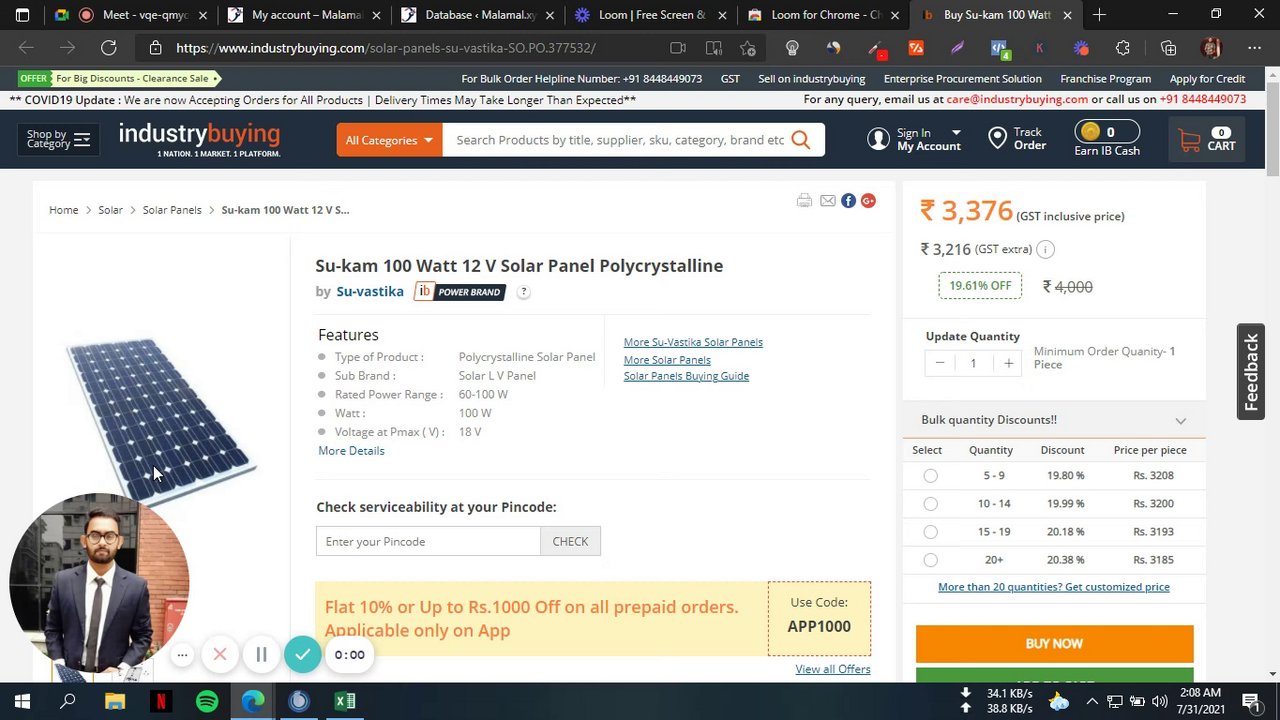
Task: Select the 5 - 9 quantity option
Action: click(931, 476)
